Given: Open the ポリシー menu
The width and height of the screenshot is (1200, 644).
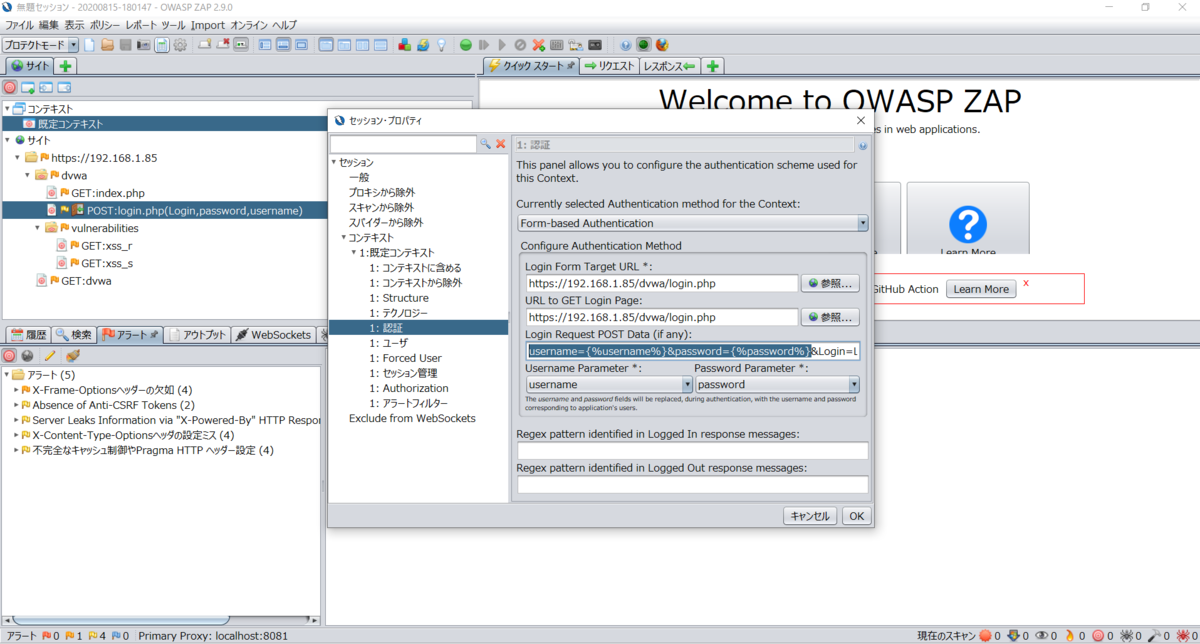Looking at the screenshot, I should click(104, 24).
